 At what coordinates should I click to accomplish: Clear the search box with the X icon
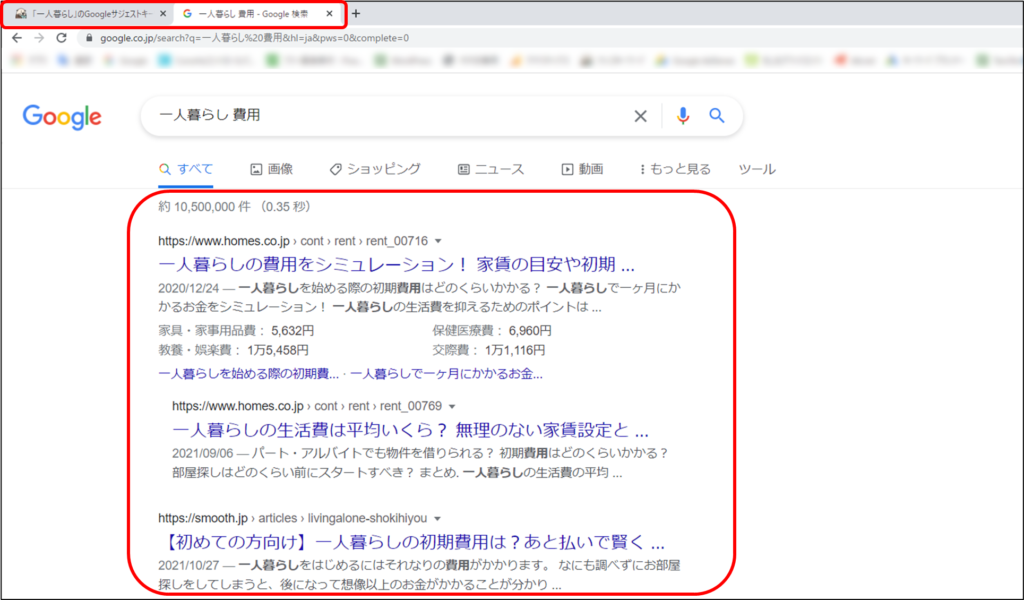tap(641, 116)
